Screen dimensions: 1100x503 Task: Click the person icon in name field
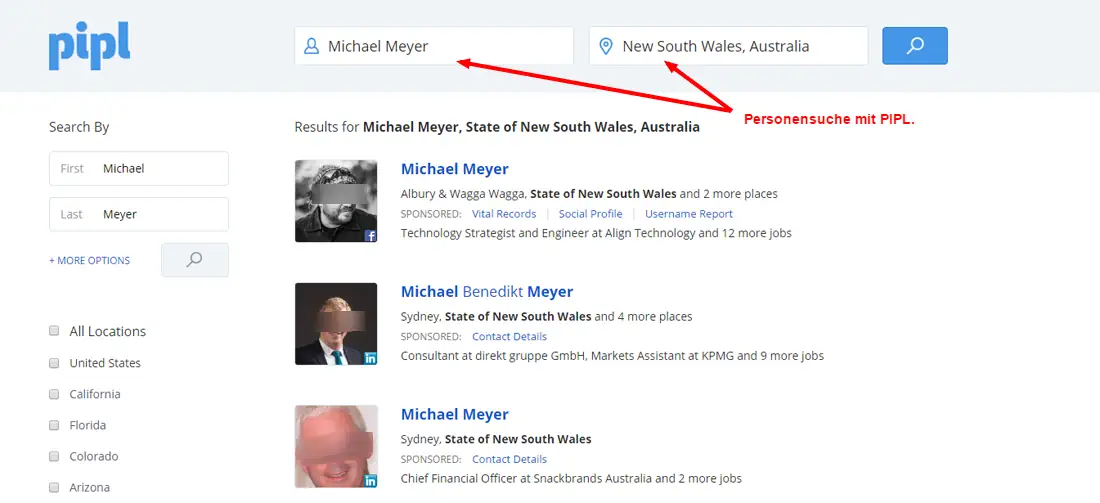point(311,46)
